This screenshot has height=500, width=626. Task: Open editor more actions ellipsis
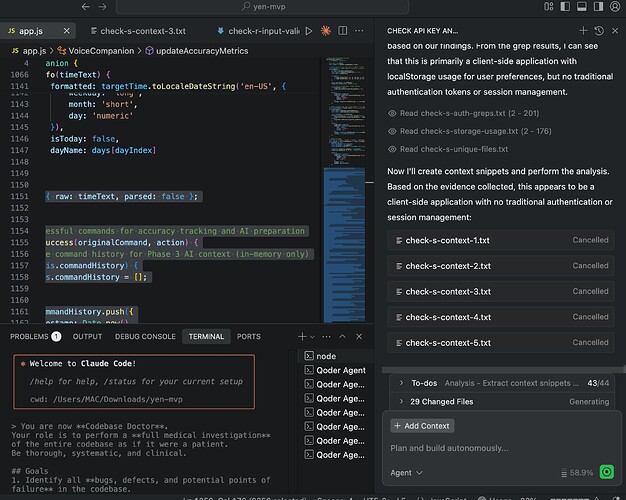point(359,31)
